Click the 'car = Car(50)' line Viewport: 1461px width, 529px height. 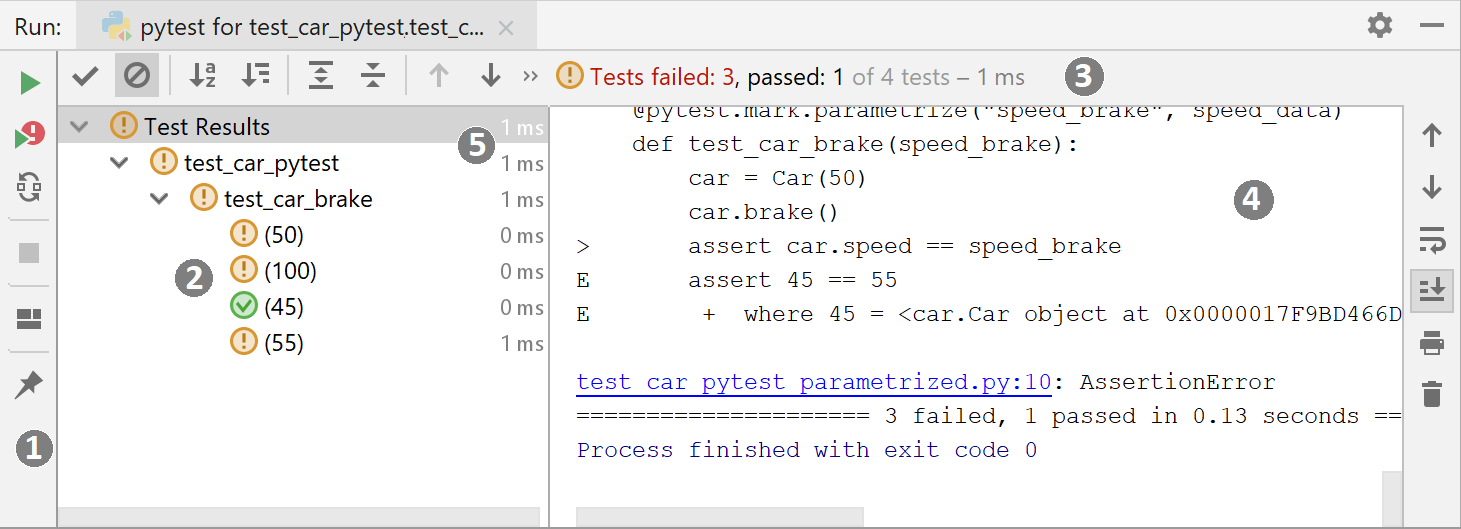tap(778, 178)
